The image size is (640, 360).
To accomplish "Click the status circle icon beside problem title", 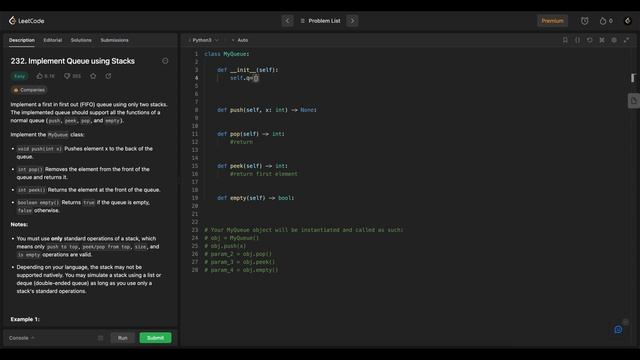I will [165, 61].
